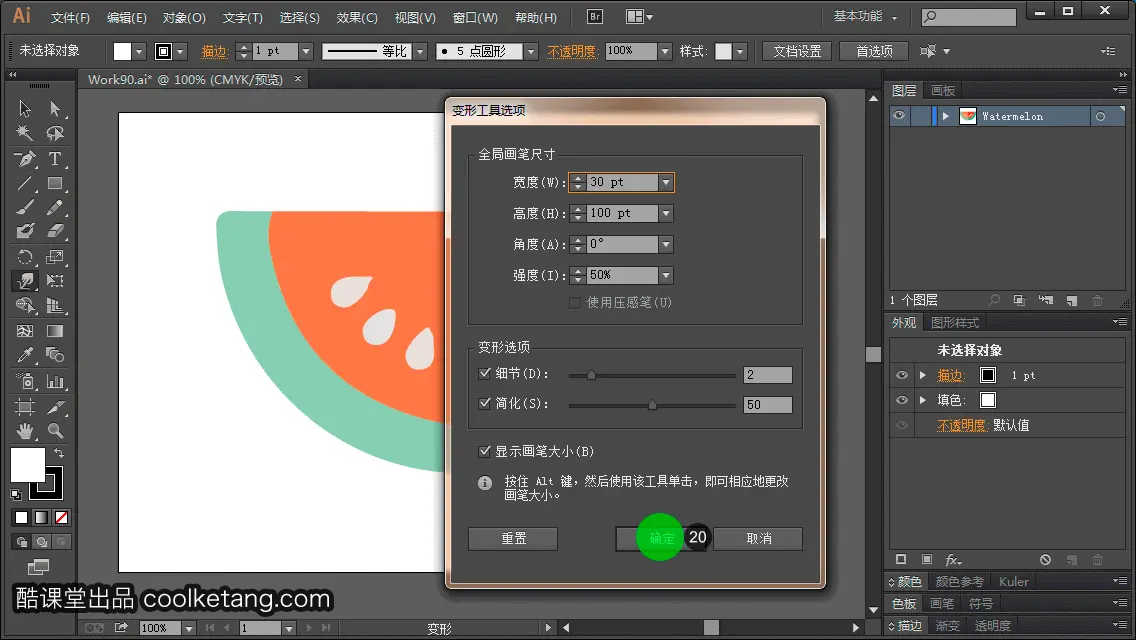The image size is (1136, 640).
Task: Open the 基本功能 workspace dropdown
Action: tap(865, 16)
